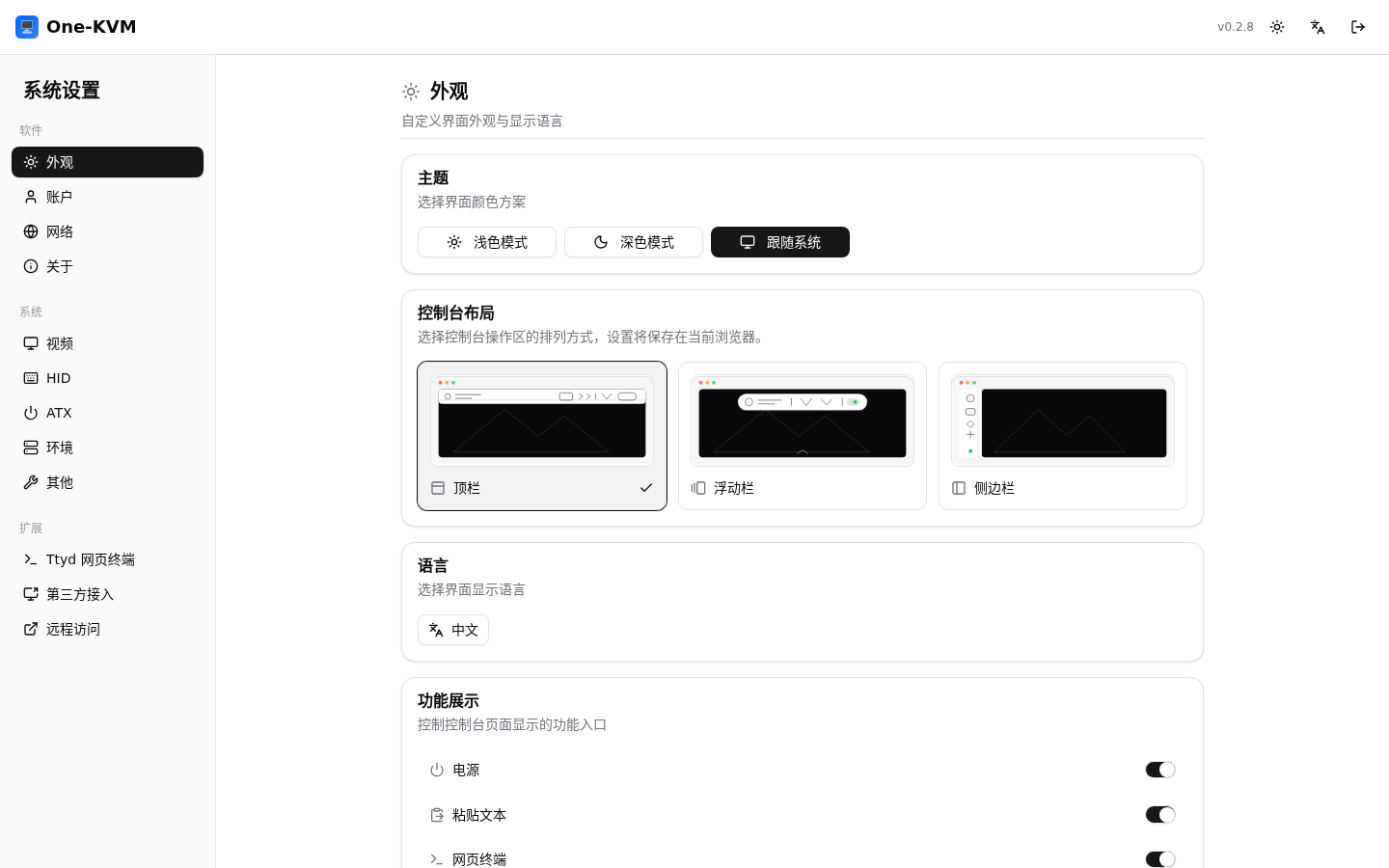Image resolution: width=1389 pixels, height=868 pixels.
Task: Click the power icon beside ATX
Action: tap(31, 413)
